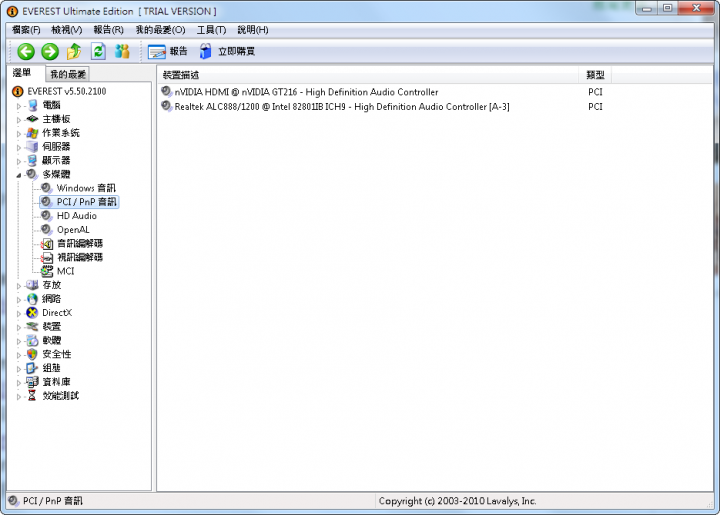Click the 伺服器 server icon
Image resolution: width=720 pixels, height=515 pixels.
pyautogui.click(x=32, y=146)
